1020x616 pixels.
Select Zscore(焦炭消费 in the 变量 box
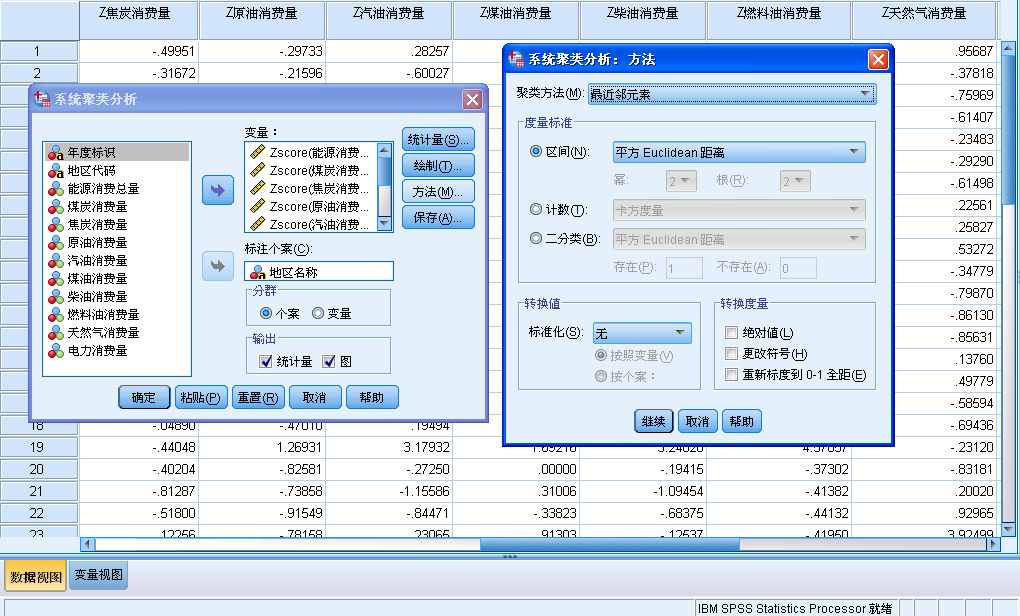point(311,189)
